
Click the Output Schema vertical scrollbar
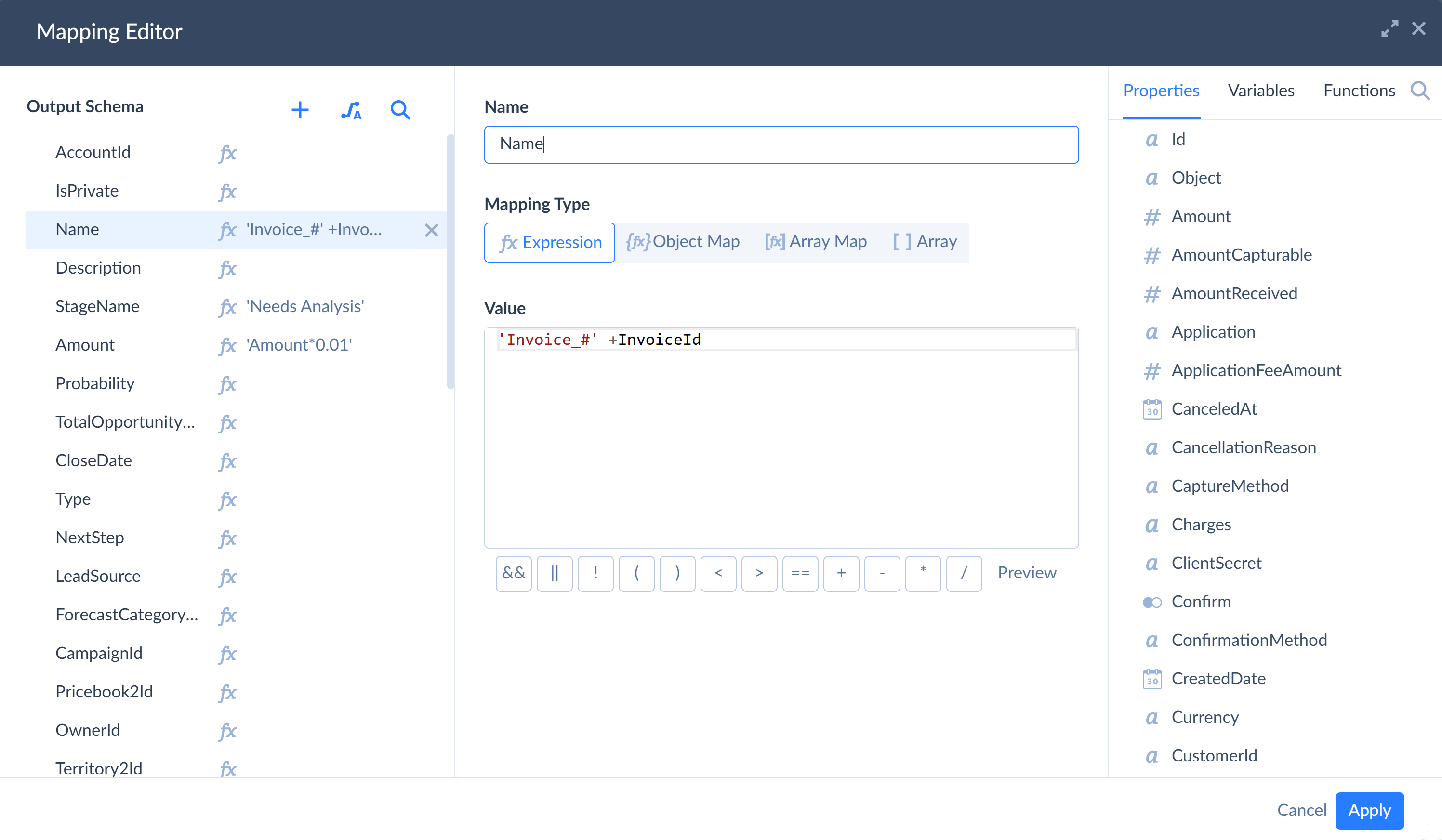click(x=450, y=262)
